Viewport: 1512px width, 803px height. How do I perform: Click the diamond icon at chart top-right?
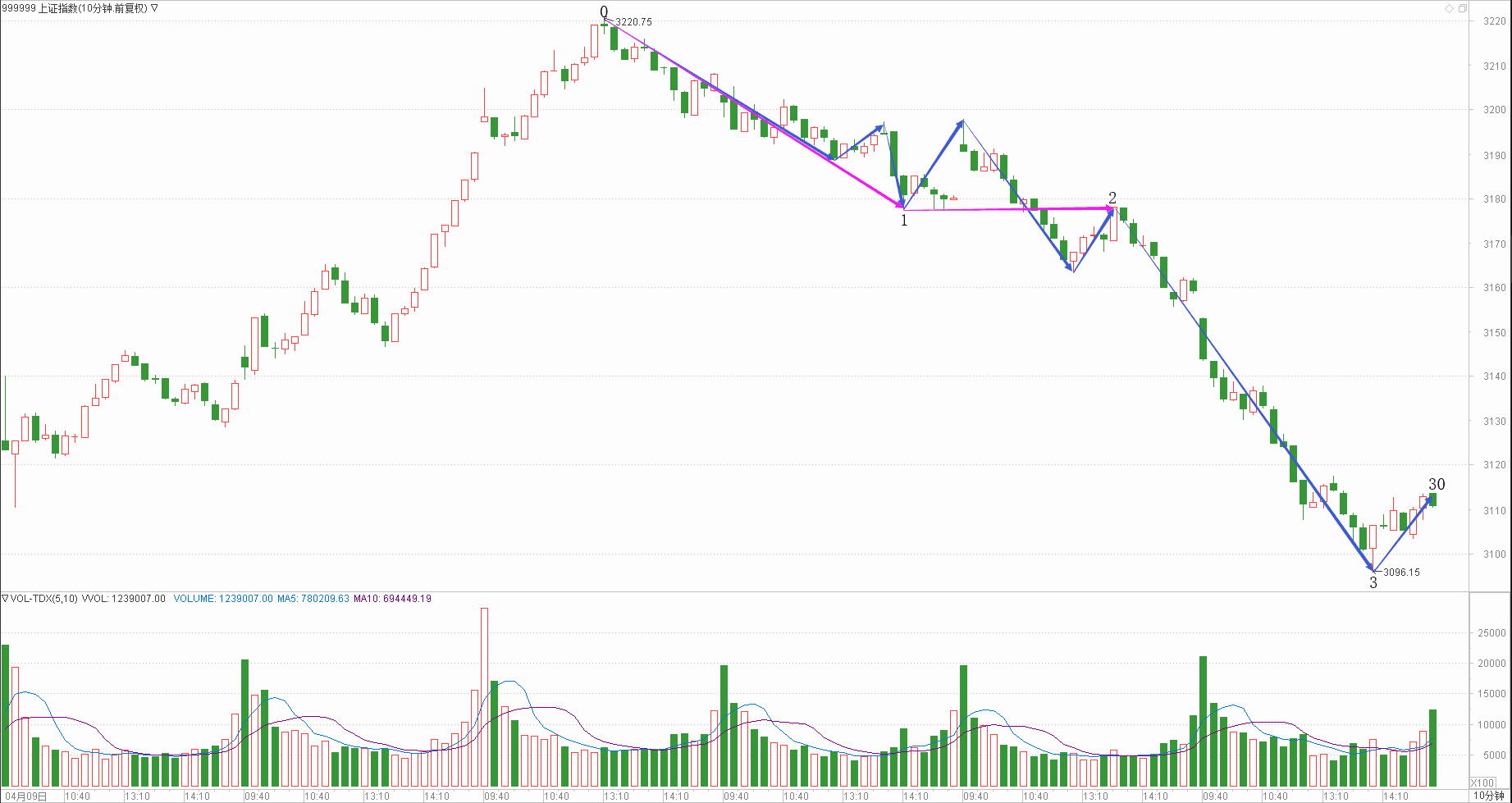1449,8
